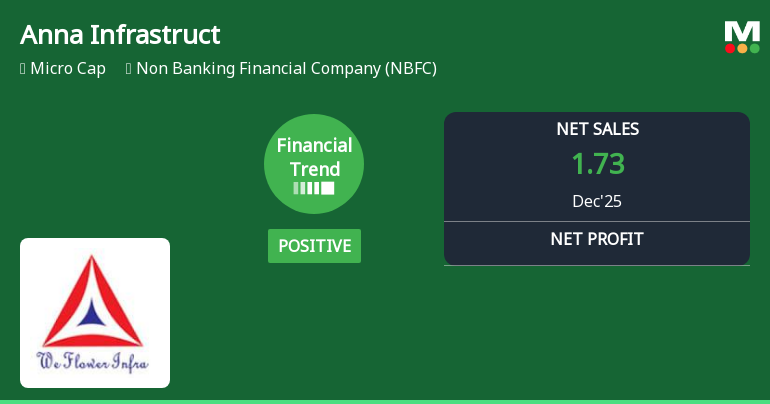
Task: Click the Dec'25 period label
Action: click(x=597, y=201)
